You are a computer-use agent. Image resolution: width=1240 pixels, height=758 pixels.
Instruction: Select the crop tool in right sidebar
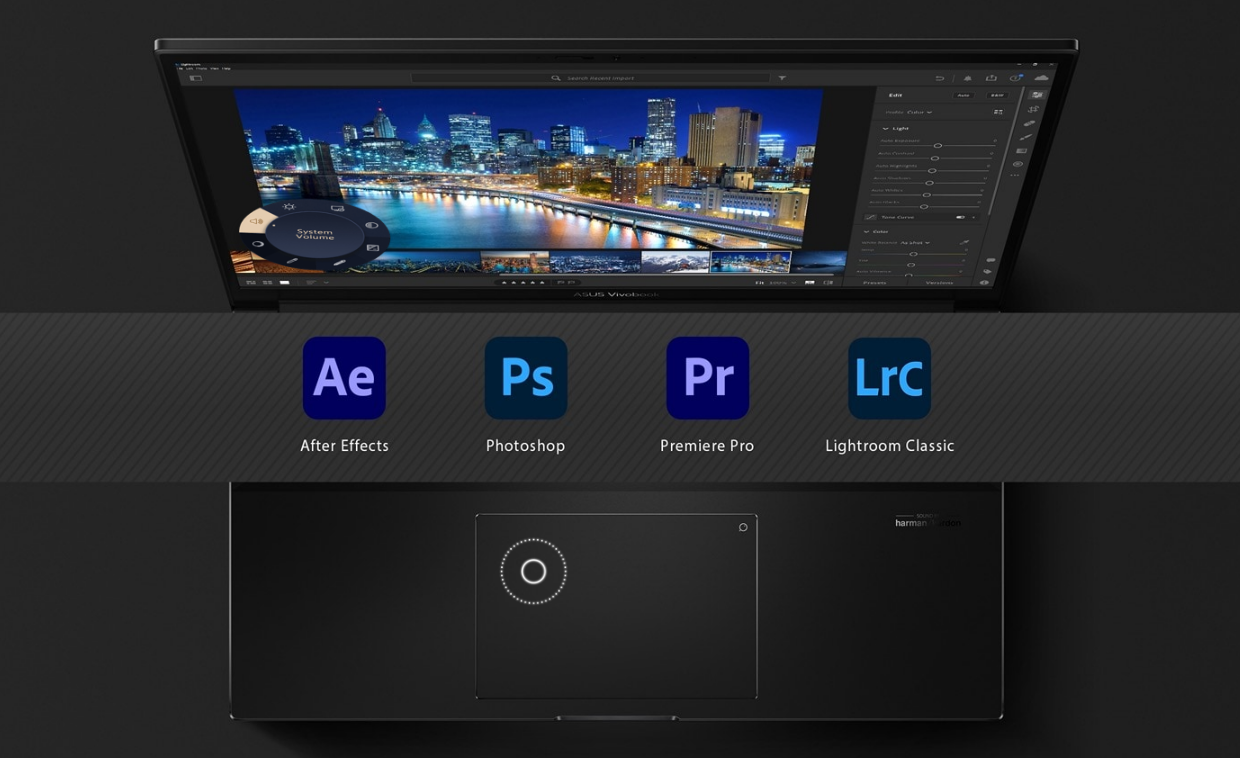tap(1033, 109)
